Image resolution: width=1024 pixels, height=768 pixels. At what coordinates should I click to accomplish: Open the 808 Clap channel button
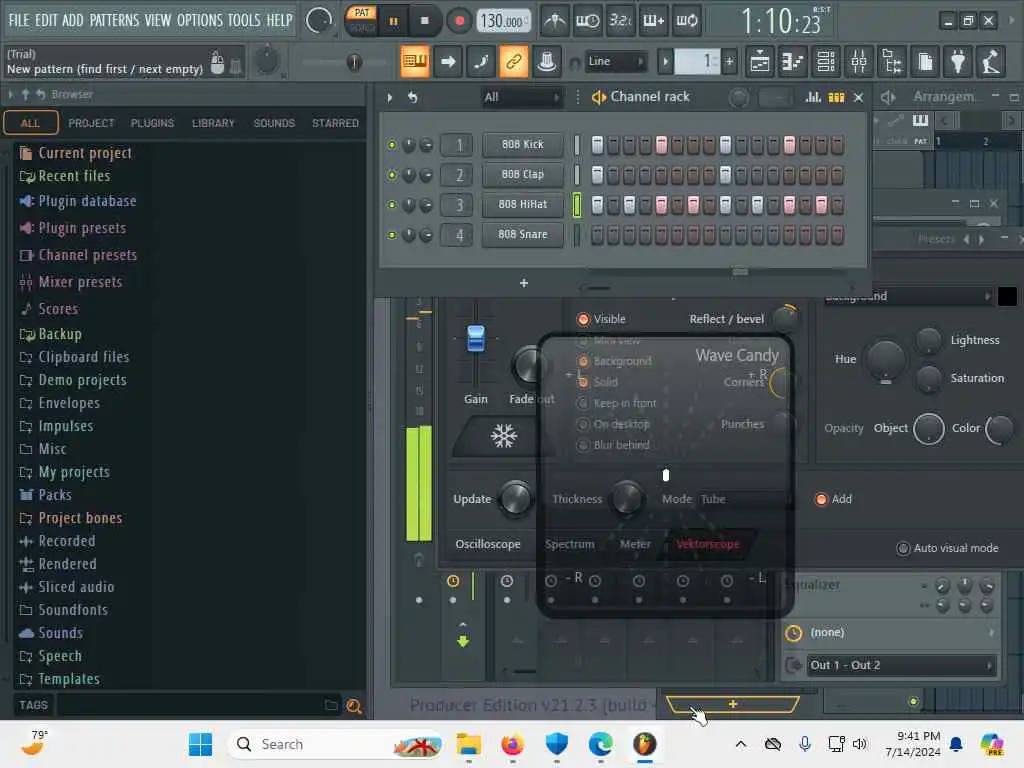pos(522,174)
